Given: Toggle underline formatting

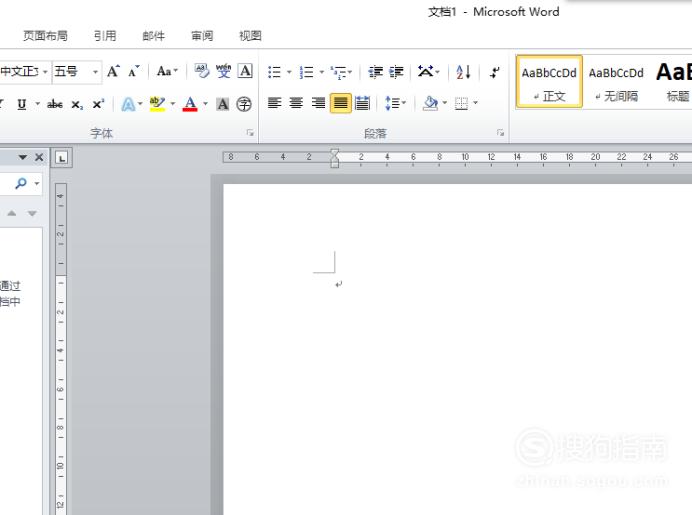Looking at the screenshot, I should [22, 105].
